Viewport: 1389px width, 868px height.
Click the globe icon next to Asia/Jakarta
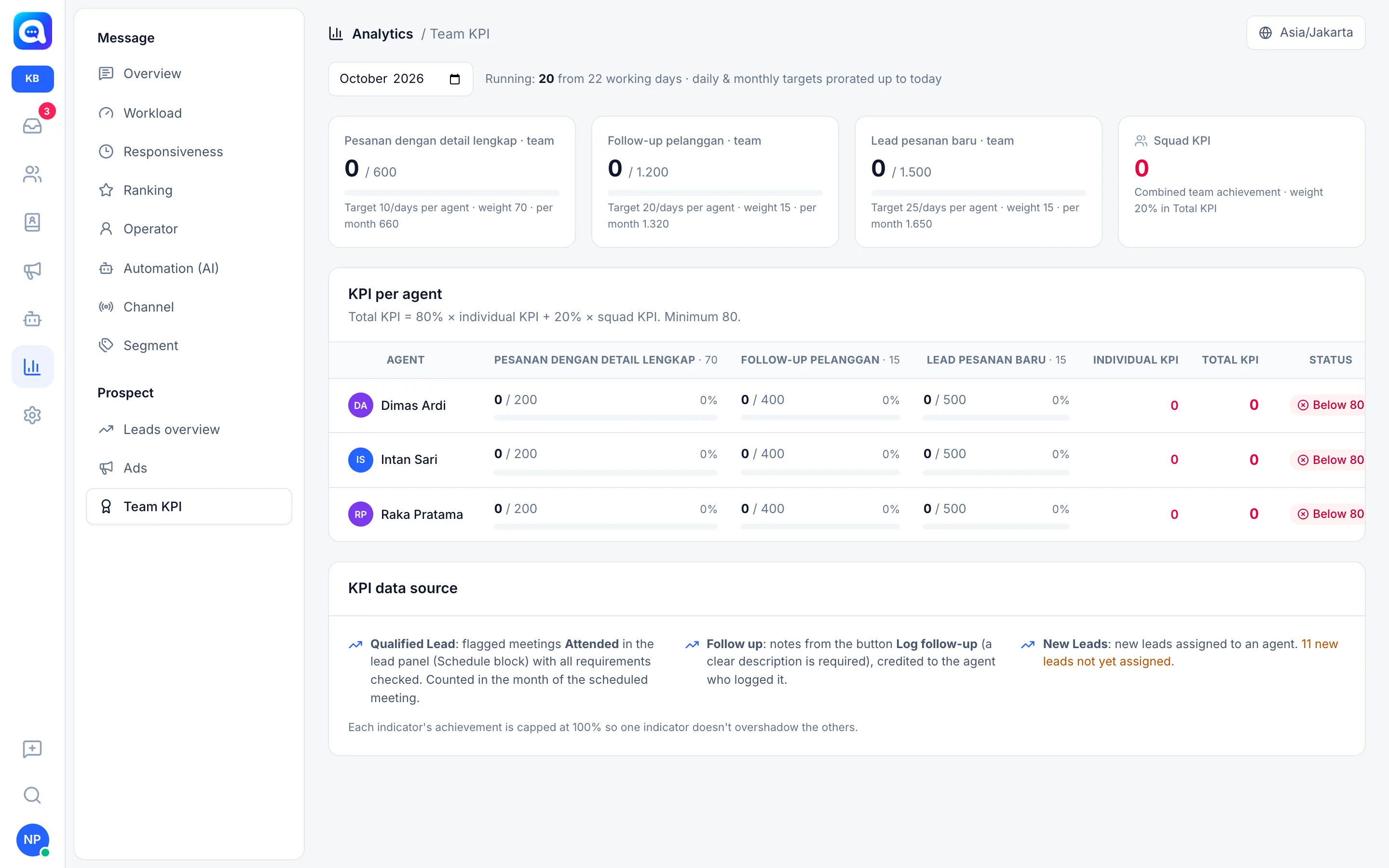[1265, 33]
